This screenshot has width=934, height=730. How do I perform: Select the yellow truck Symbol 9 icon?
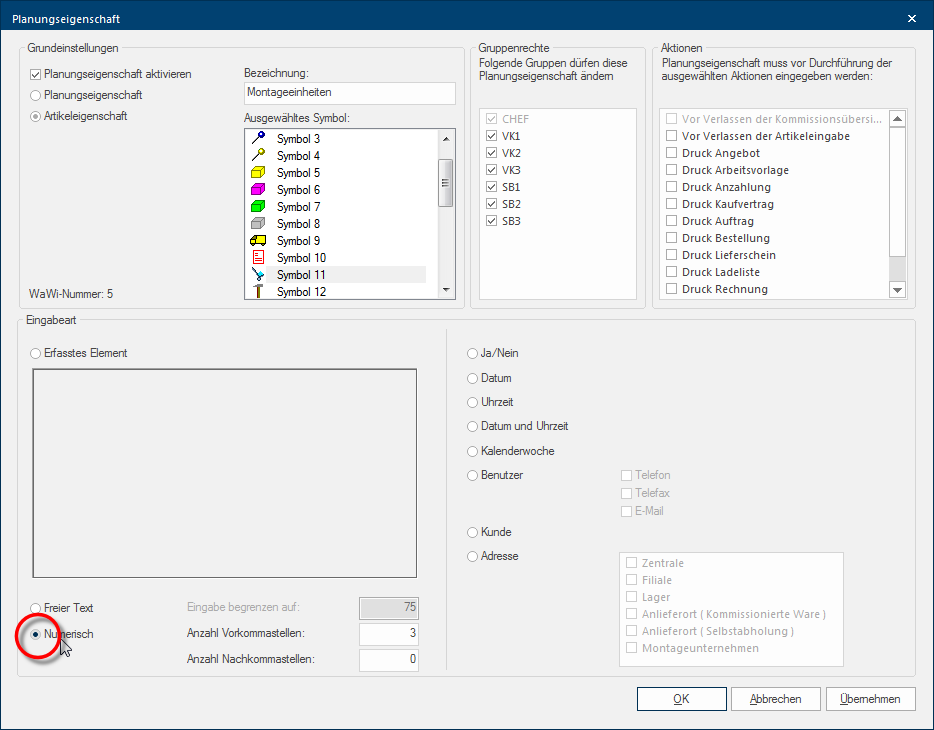click(257, 240)
